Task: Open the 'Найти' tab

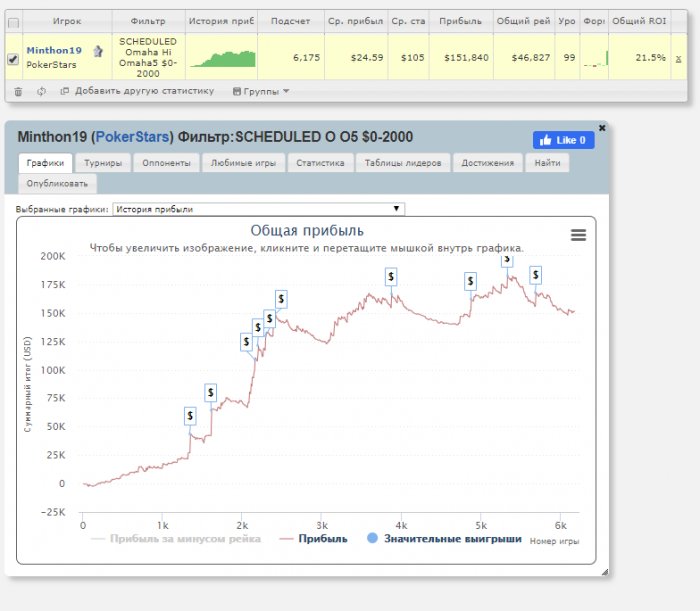Action: [548, 163]
